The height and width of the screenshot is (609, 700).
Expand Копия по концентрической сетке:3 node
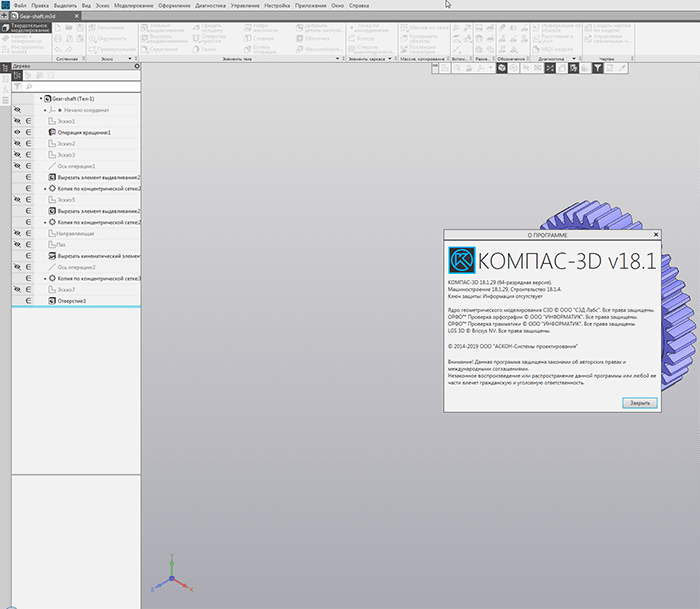pos(46,278)
